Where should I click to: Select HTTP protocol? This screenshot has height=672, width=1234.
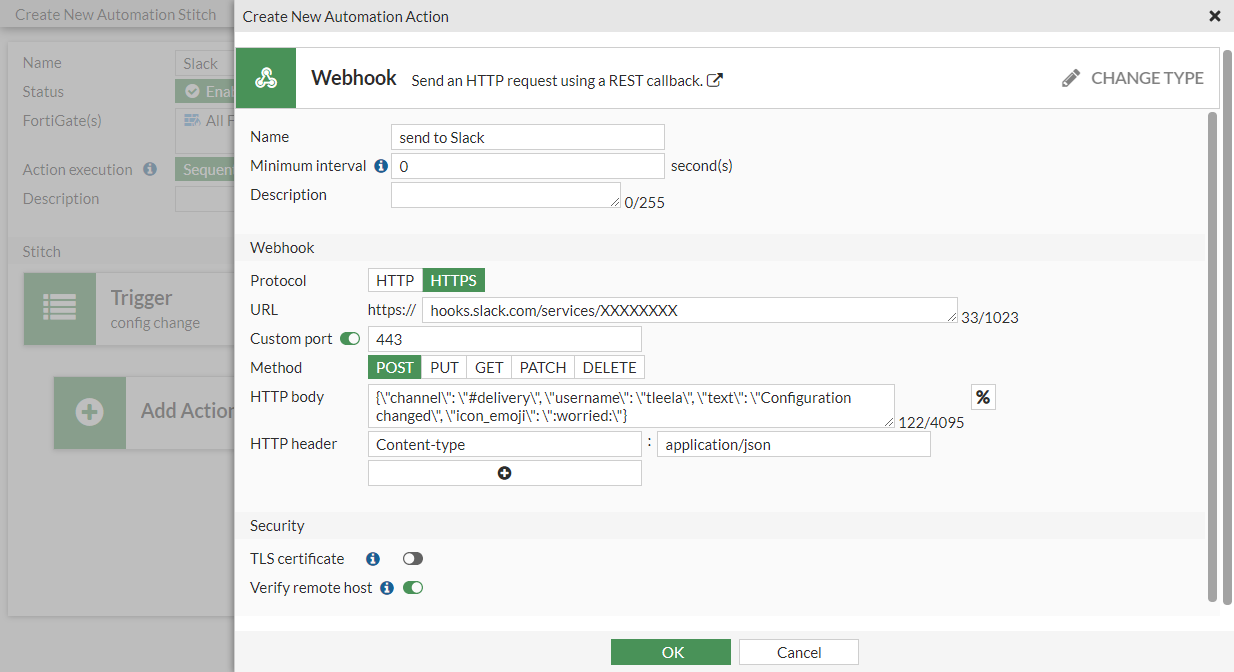[x=395, y=281]
